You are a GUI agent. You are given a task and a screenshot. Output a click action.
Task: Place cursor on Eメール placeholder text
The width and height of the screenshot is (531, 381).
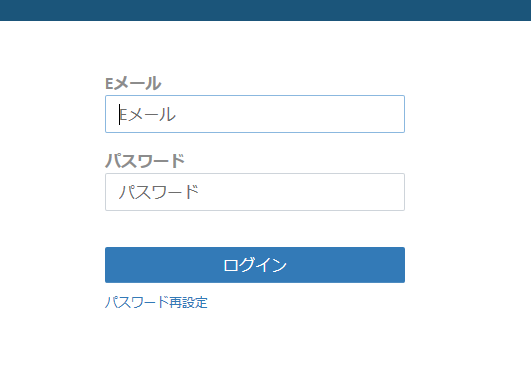[147, 114]
